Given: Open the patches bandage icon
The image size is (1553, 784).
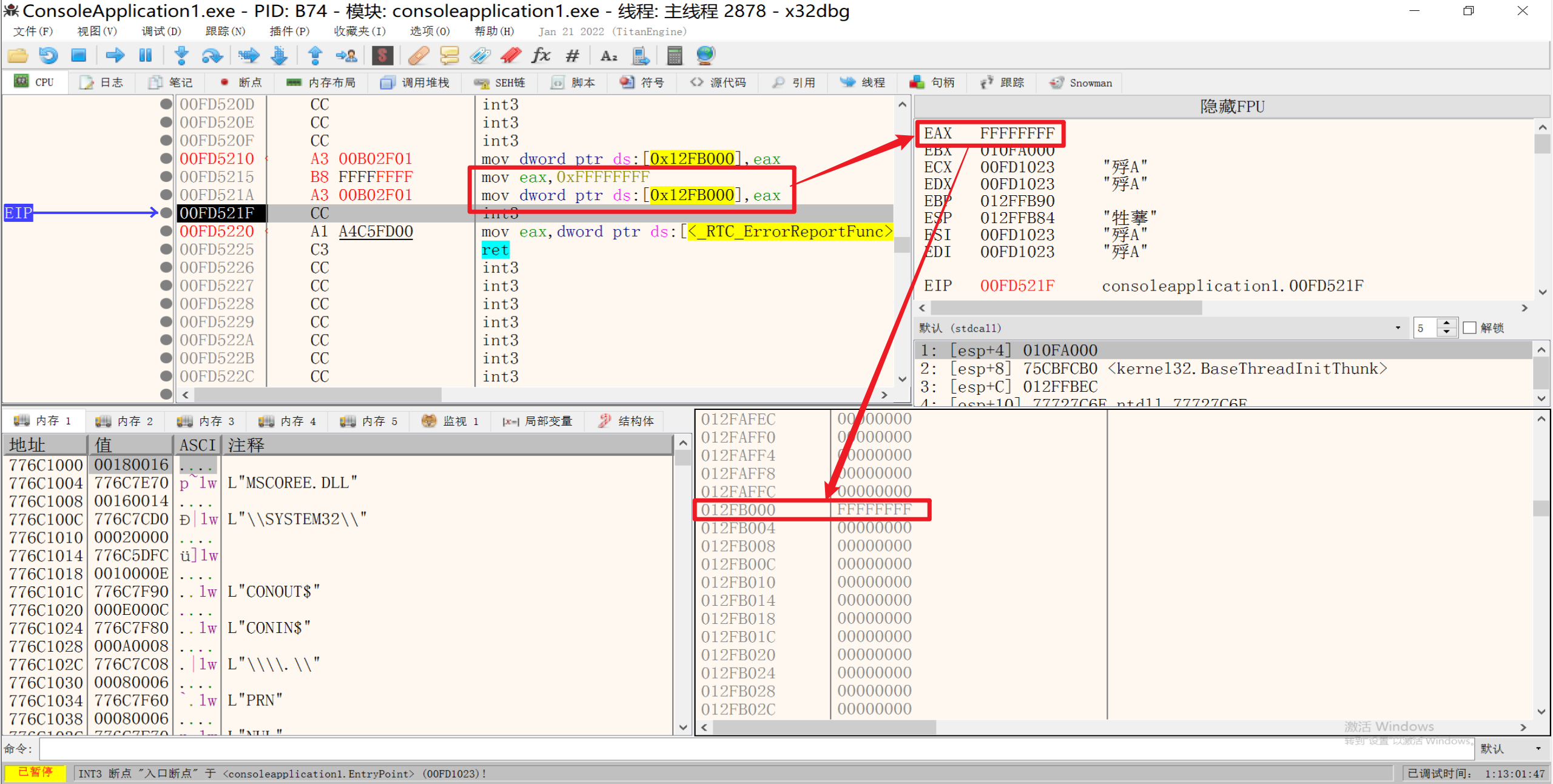Looking at the screenshot, I should 419,56.
